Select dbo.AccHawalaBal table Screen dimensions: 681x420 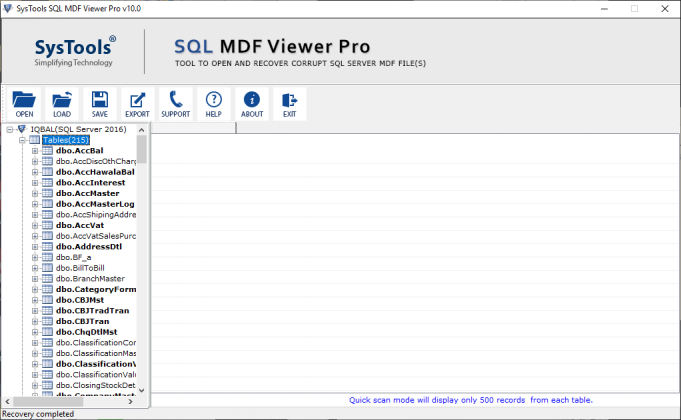(95, 172)
